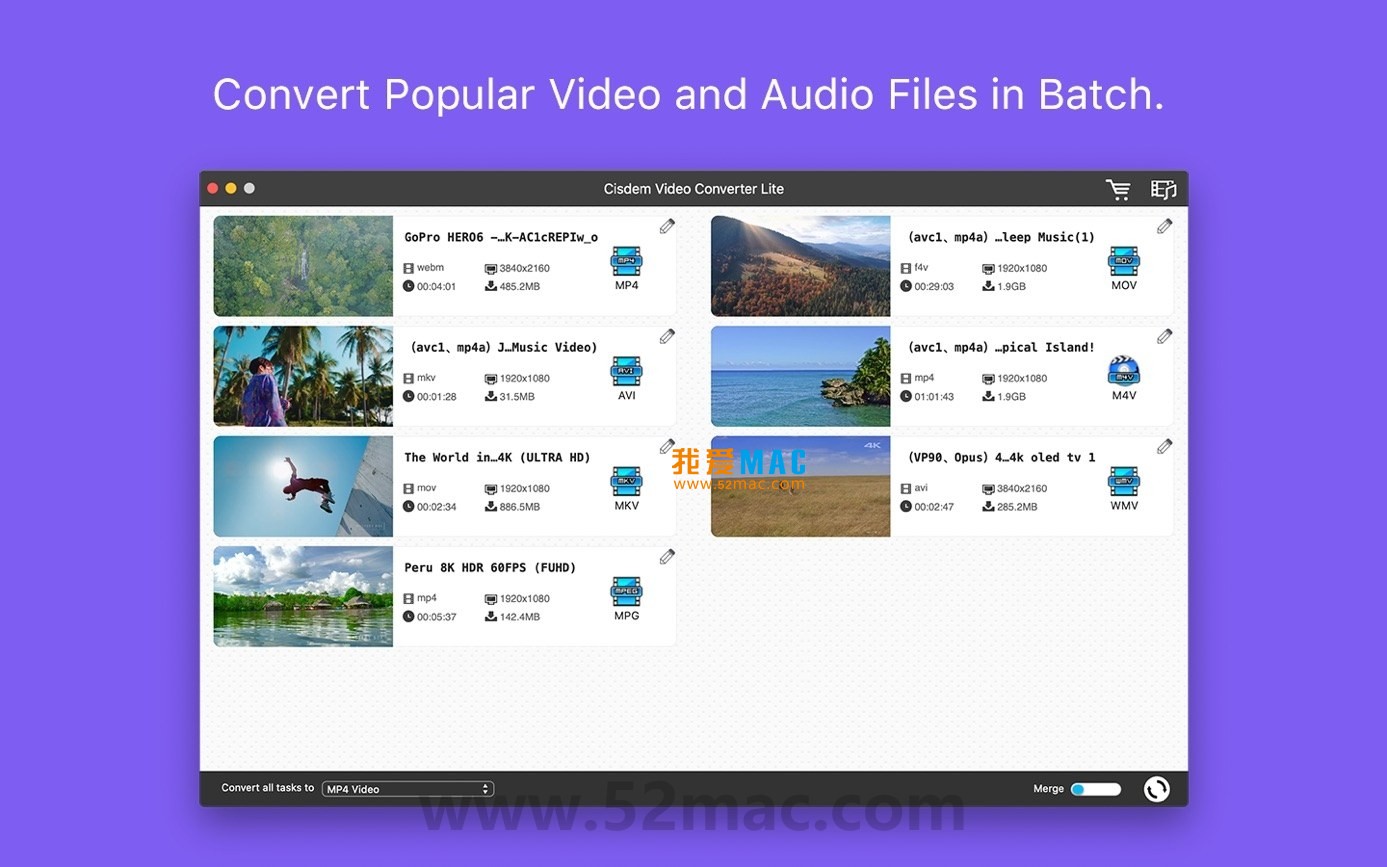Viewport: 1387px width, 867px height.
Task: Edit the Peru 8K HDR video
Action: (x=667, y=557)
